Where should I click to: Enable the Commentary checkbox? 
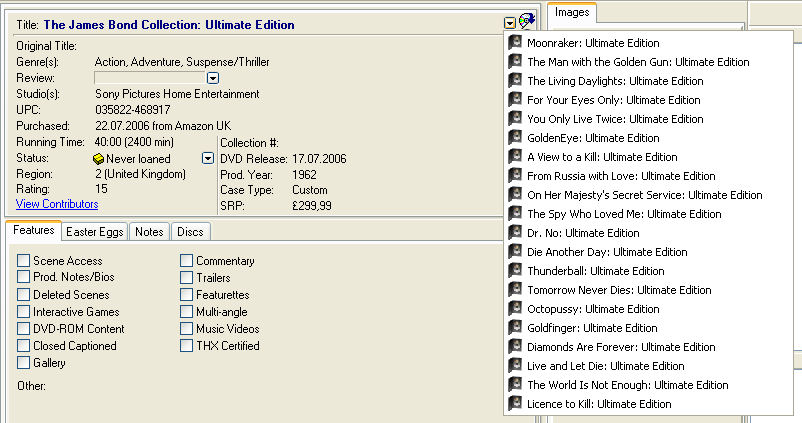[186, 260]
